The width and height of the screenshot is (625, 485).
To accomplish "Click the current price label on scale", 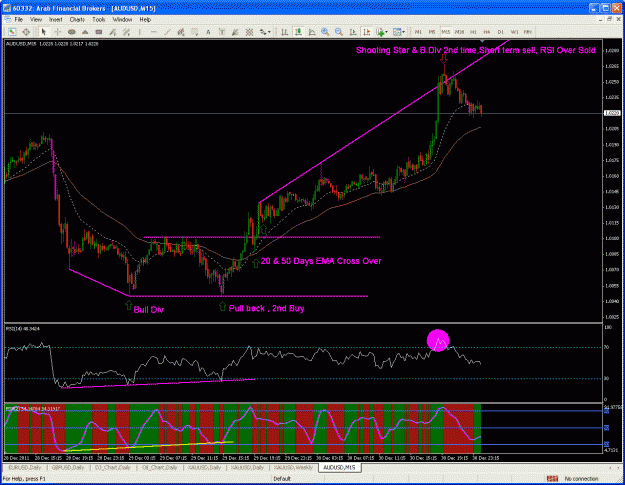I will (x=612, y=113).
